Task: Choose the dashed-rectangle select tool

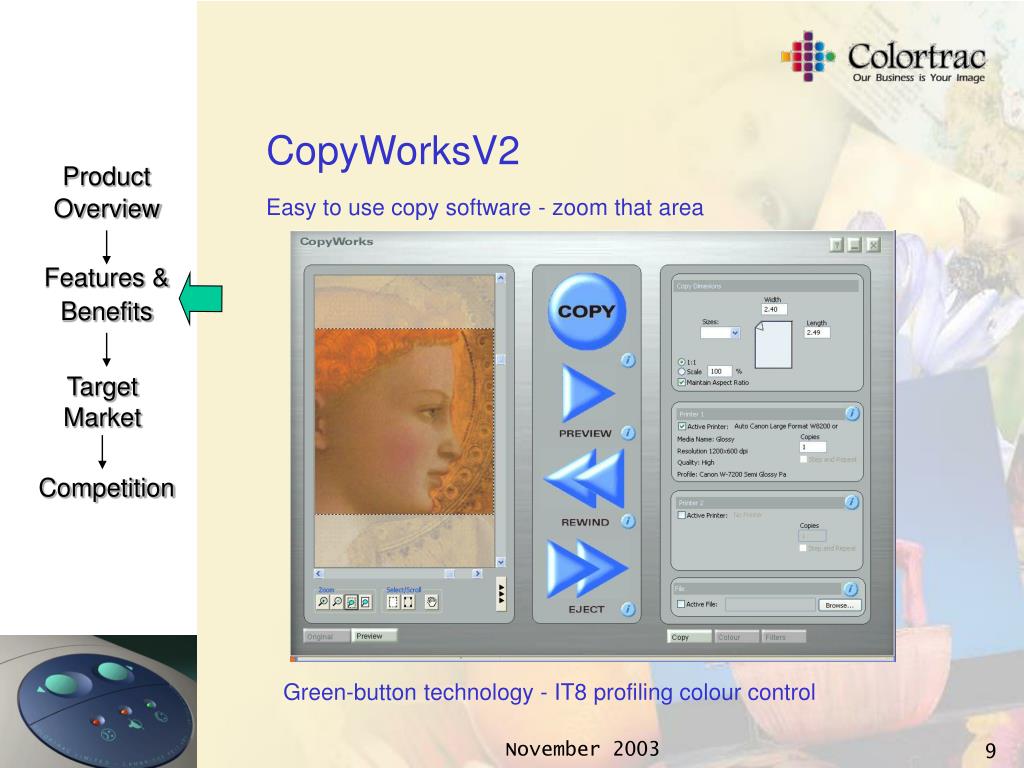Action: coord(393,602)
